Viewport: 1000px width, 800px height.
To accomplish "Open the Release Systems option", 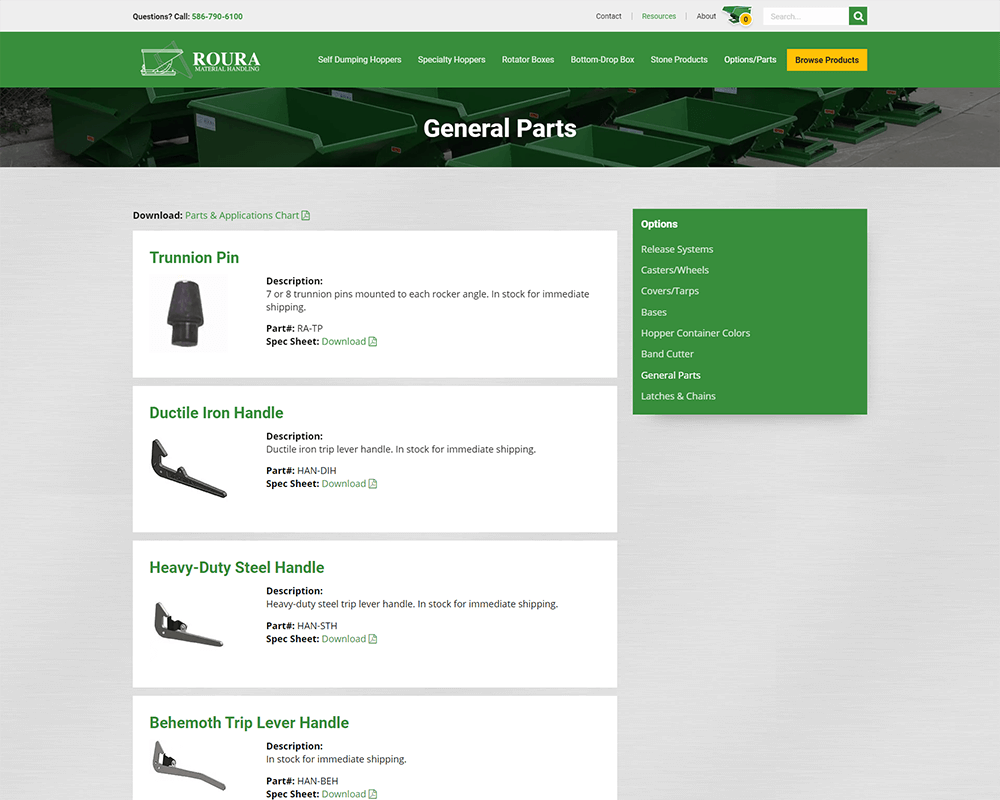I will (x=677, y=249).
